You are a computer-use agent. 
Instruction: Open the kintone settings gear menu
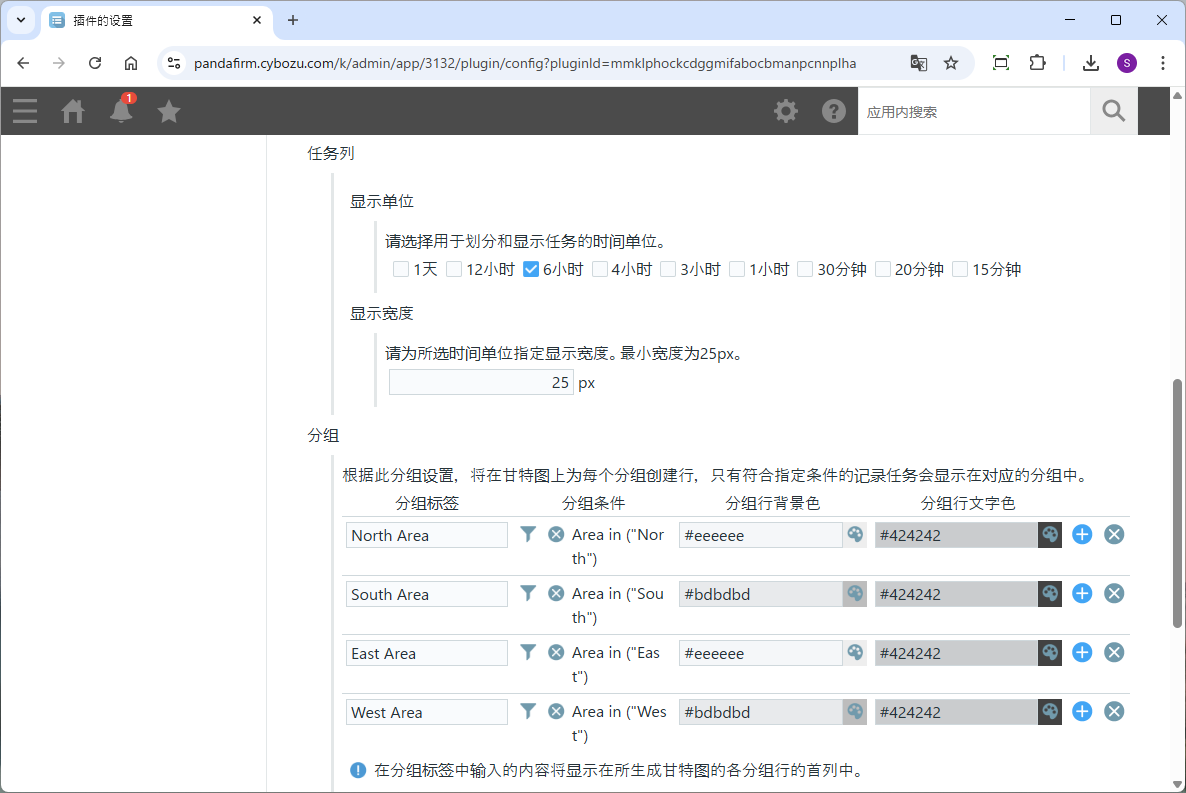(786, 111)
